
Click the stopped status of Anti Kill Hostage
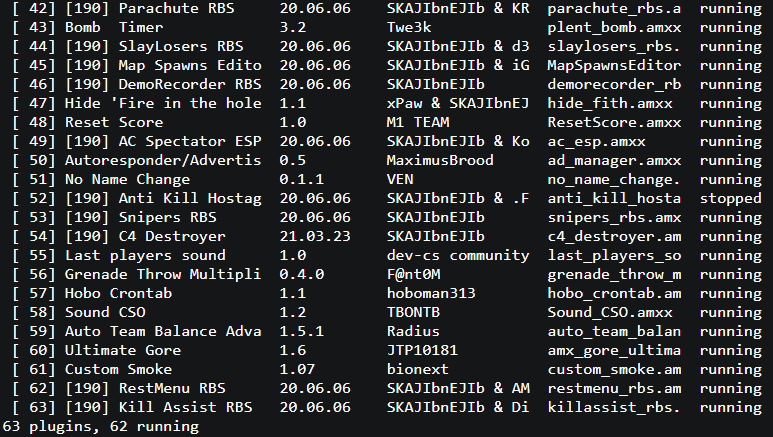730,198
